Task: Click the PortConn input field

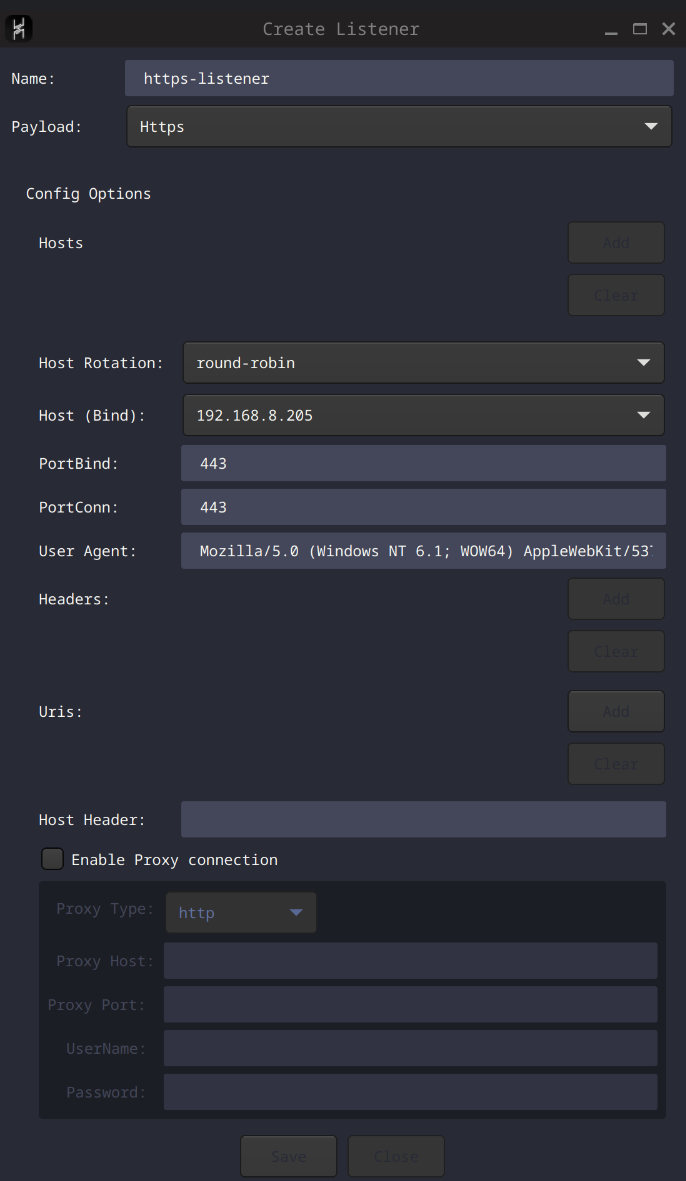Action: (423, 507)
